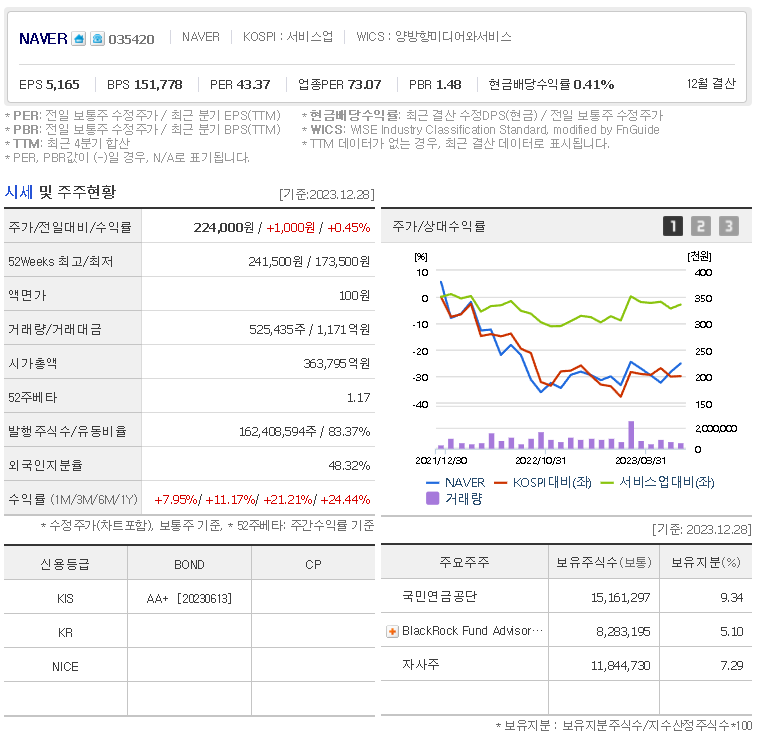
Task: Click 52주베타 value 1.17
Action: tap(359, 397)
